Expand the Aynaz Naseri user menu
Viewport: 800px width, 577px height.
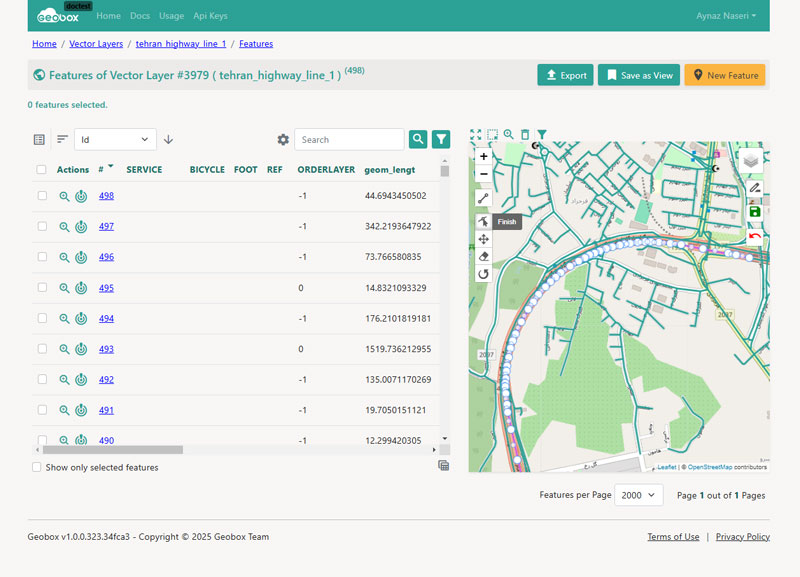click(726, 16)
